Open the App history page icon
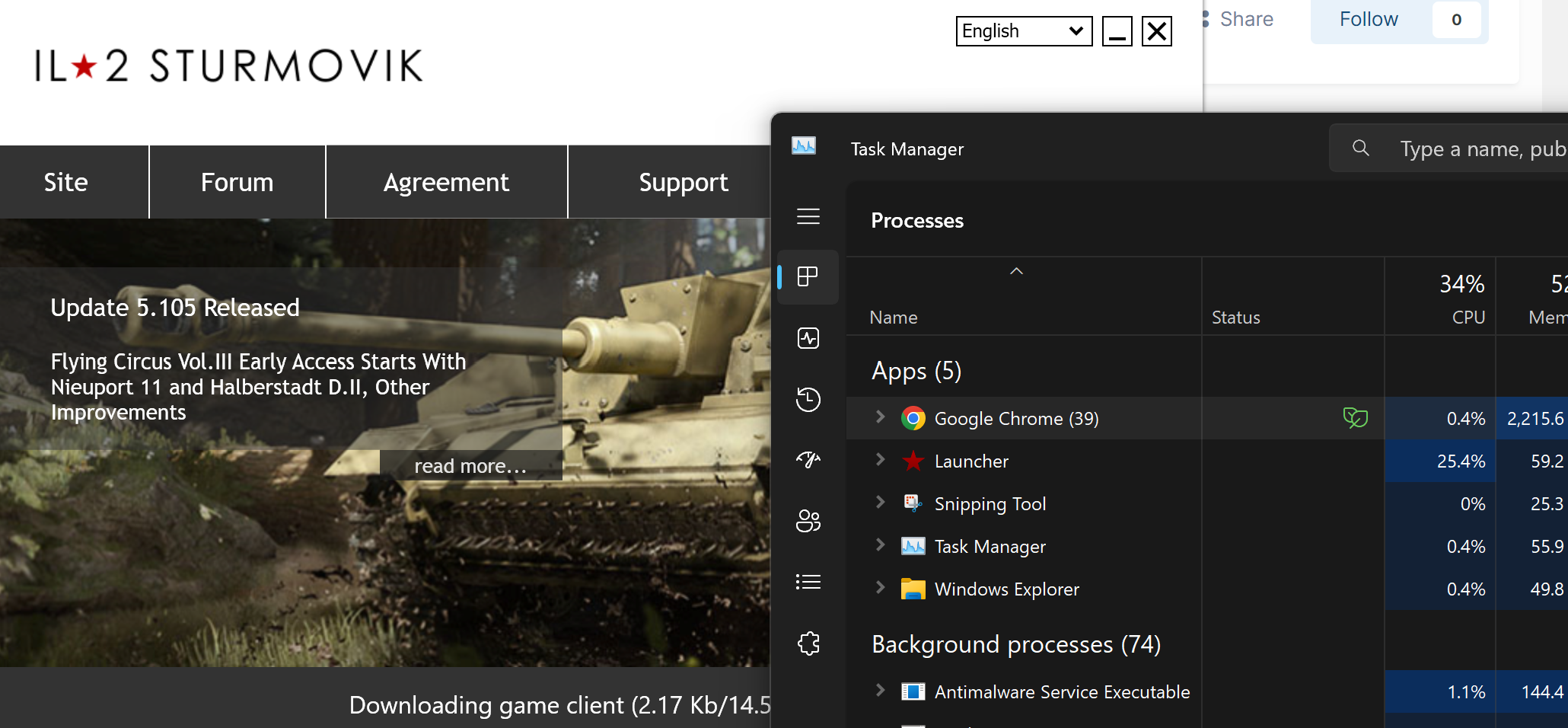The width and height of the screenshot is (1568, 728). coord(808,399)
